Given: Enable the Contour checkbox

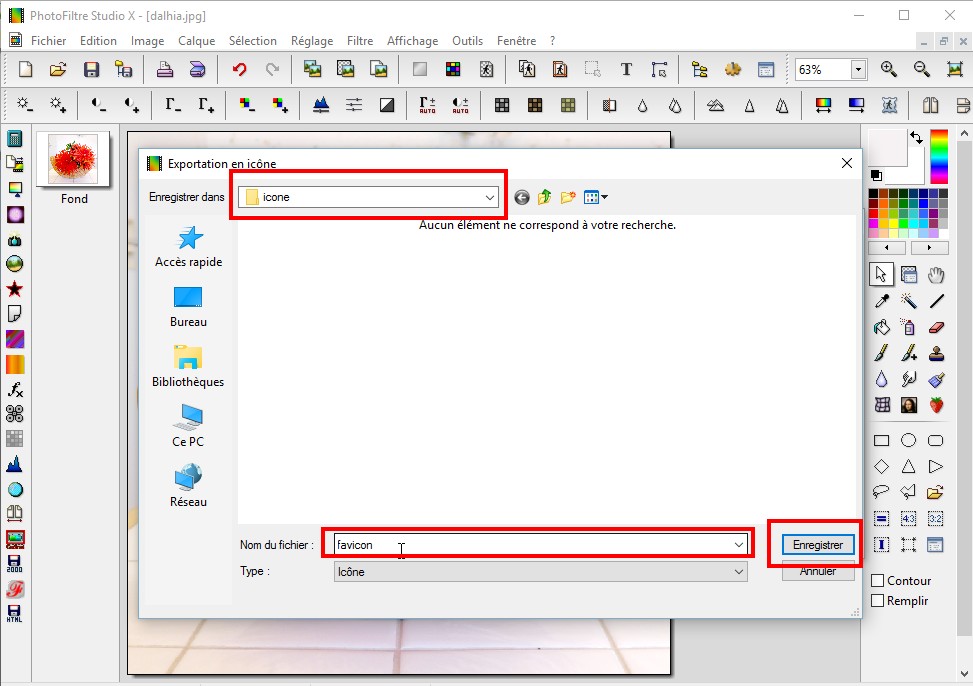Looking at the screenshot, I should click(877, 580).
